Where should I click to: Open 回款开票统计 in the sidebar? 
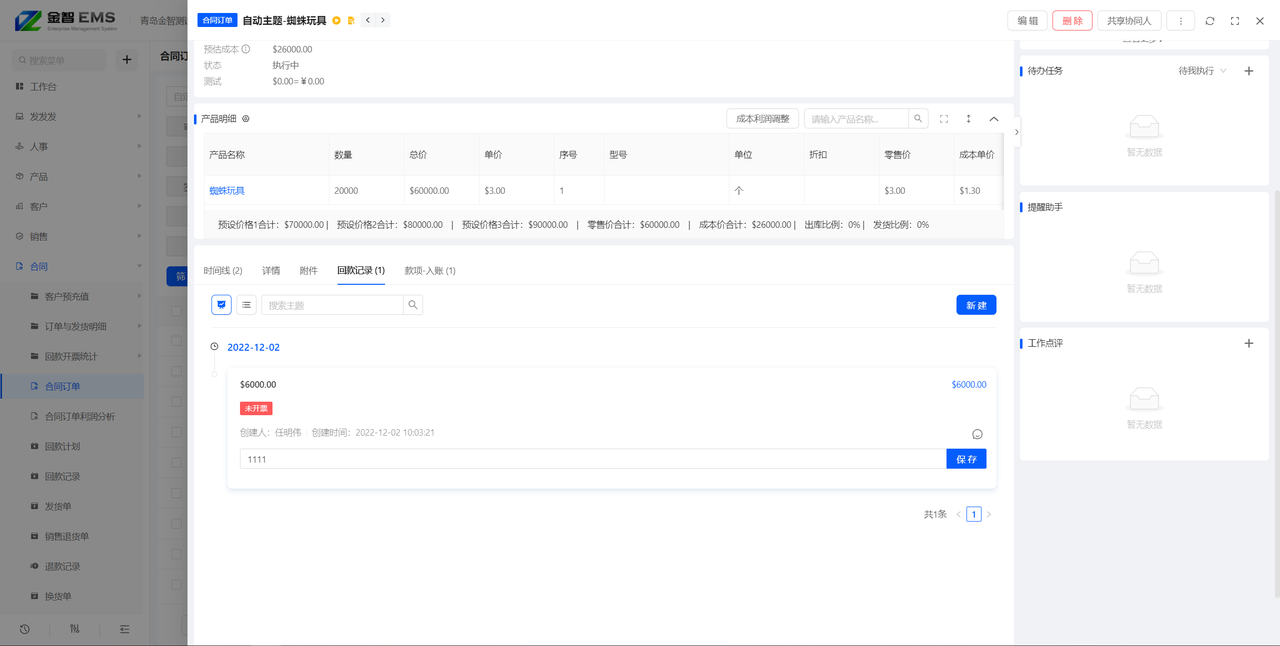point(72,357)
